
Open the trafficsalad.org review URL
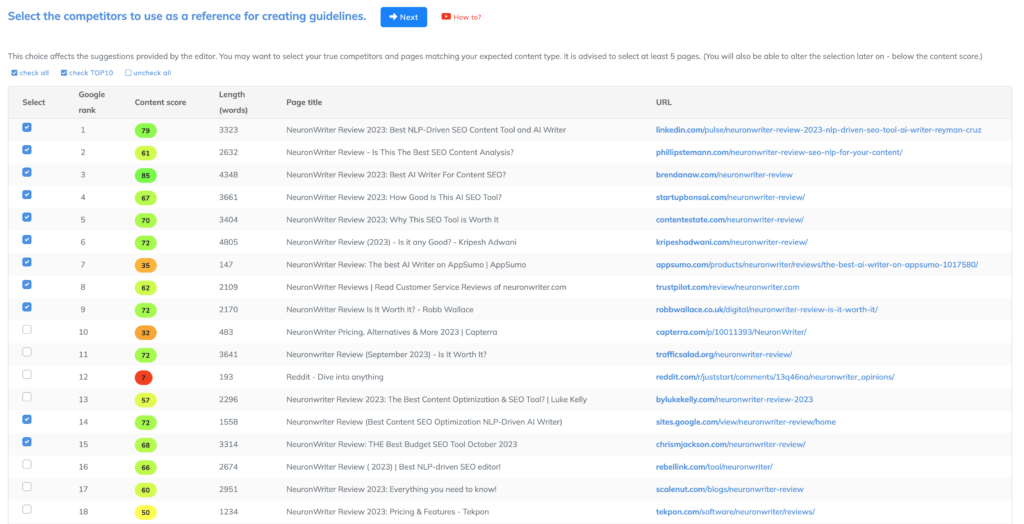click(724, 355)
